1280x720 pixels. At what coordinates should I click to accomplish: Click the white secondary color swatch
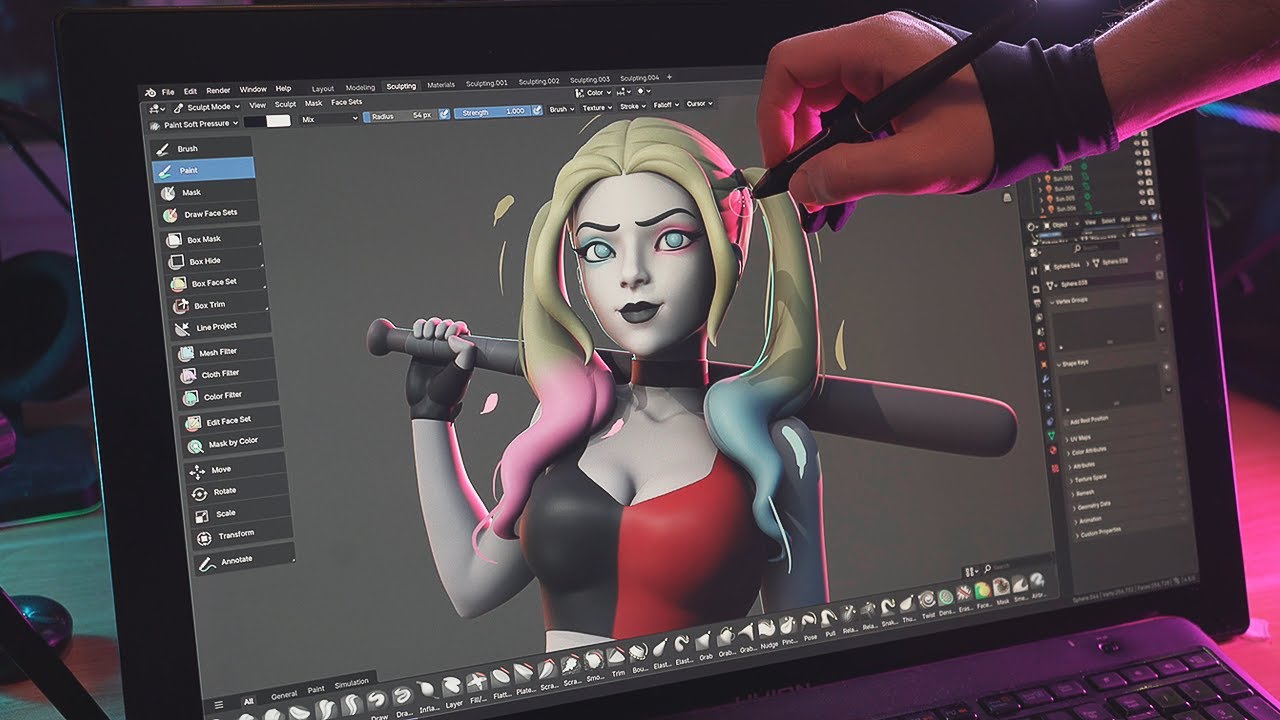279,121
